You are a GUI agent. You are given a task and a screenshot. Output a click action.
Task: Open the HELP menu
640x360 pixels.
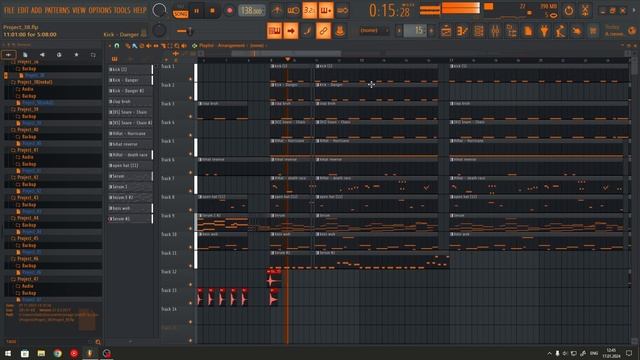pyautogui.click(x=139, y=10)
